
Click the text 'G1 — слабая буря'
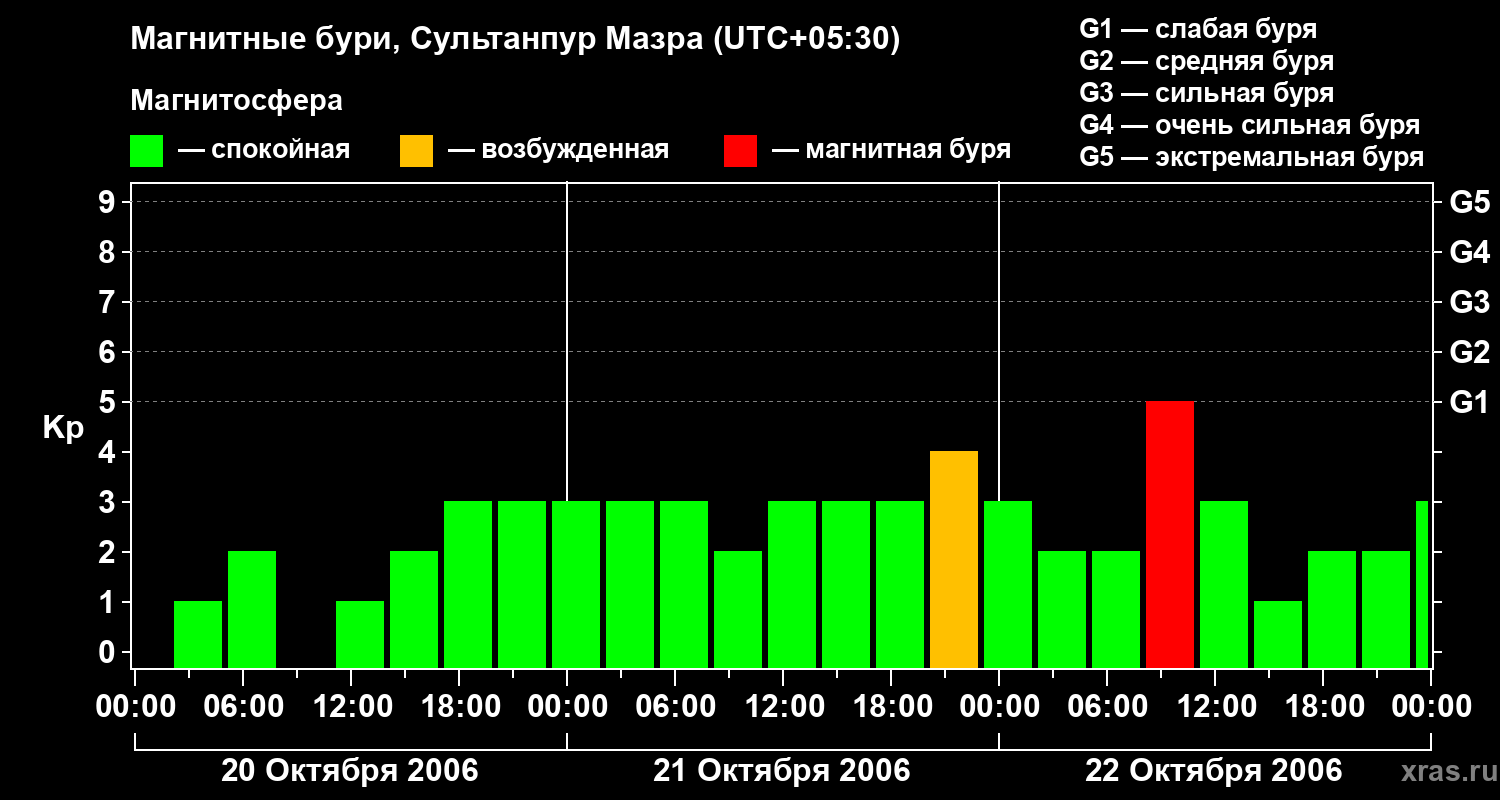[1198, 29]
